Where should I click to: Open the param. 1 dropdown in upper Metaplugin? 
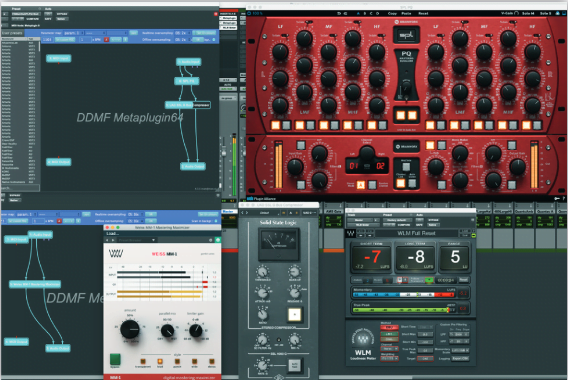click(x=74, y=33)
